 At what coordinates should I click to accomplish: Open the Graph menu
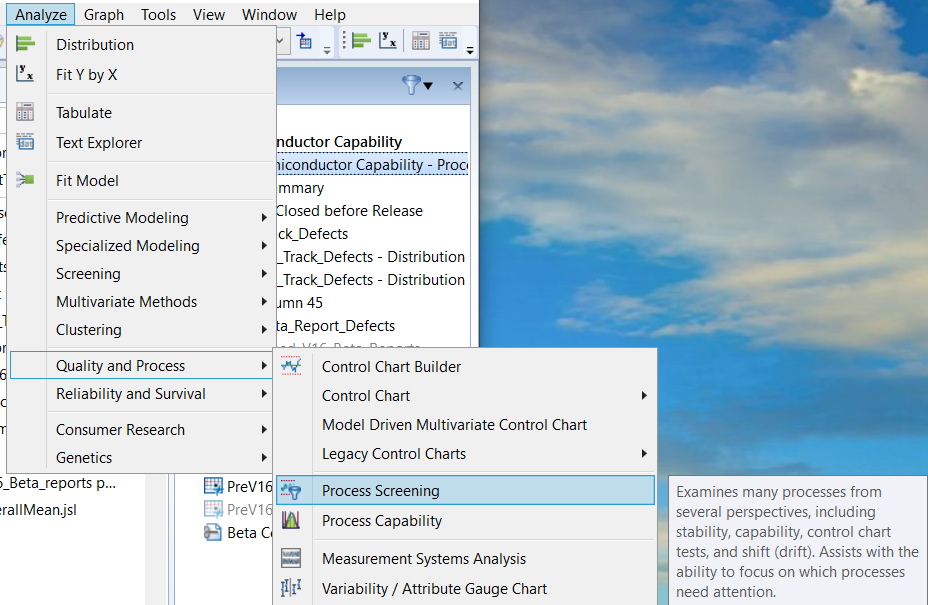(x=104, y=14)
